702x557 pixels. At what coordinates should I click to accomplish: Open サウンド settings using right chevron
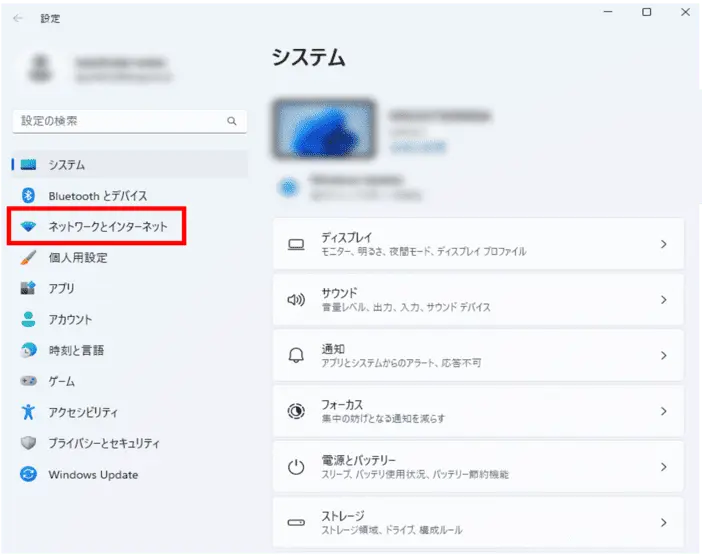663,299
